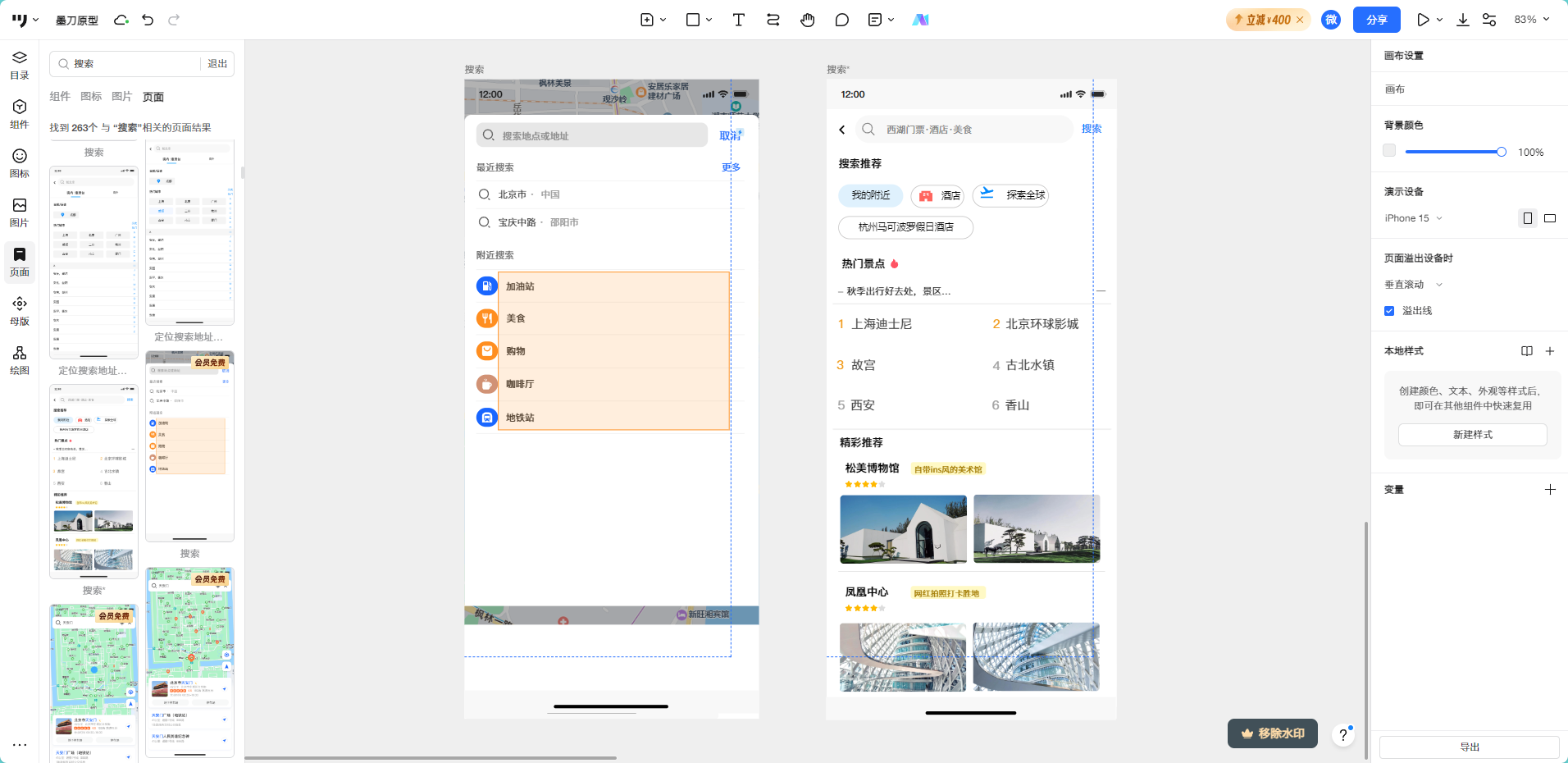Select the connector line tool

click(x=773, y=20)
